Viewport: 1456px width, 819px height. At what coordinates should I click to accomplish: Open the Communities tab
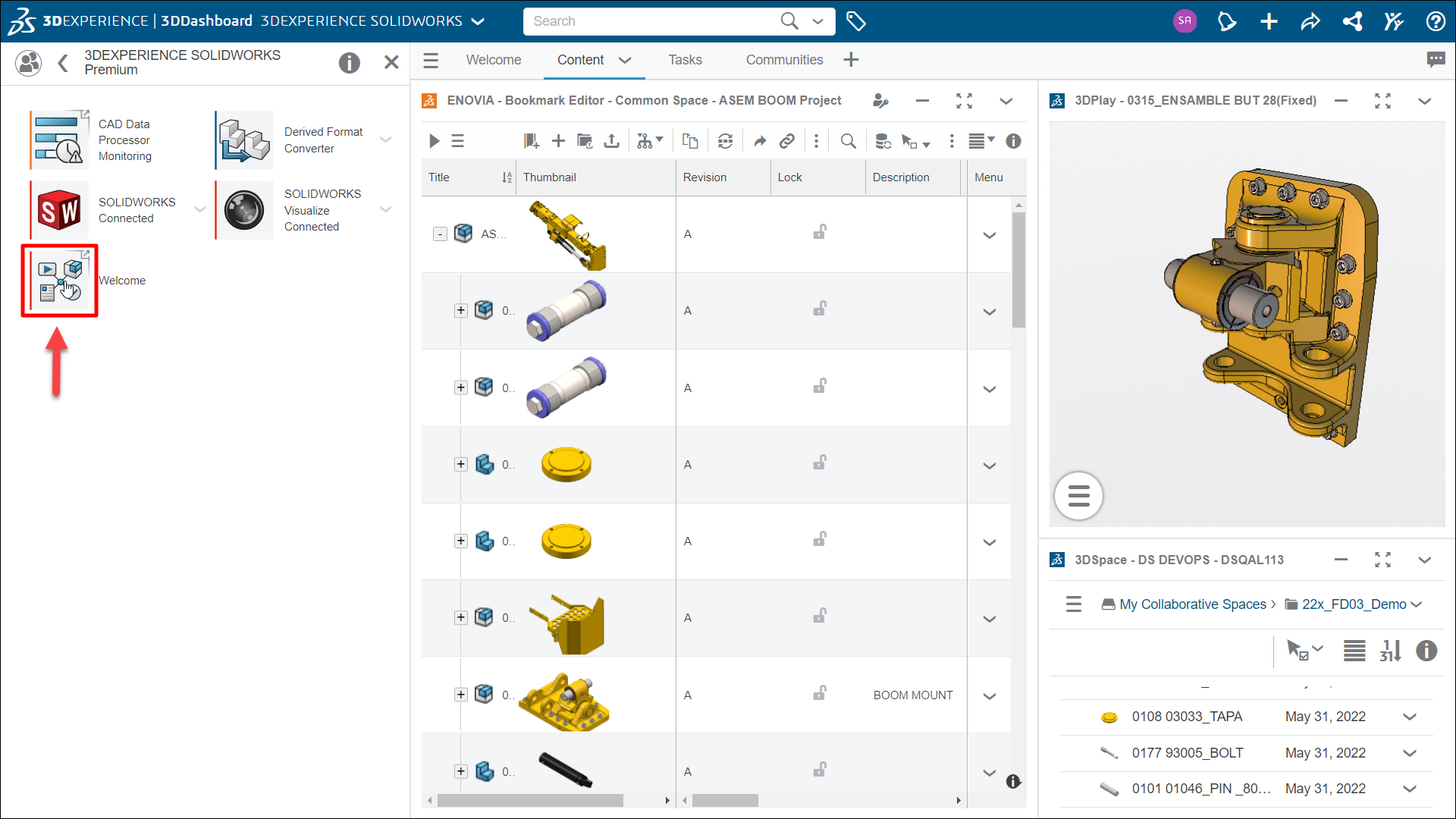(x=784, y=60)
